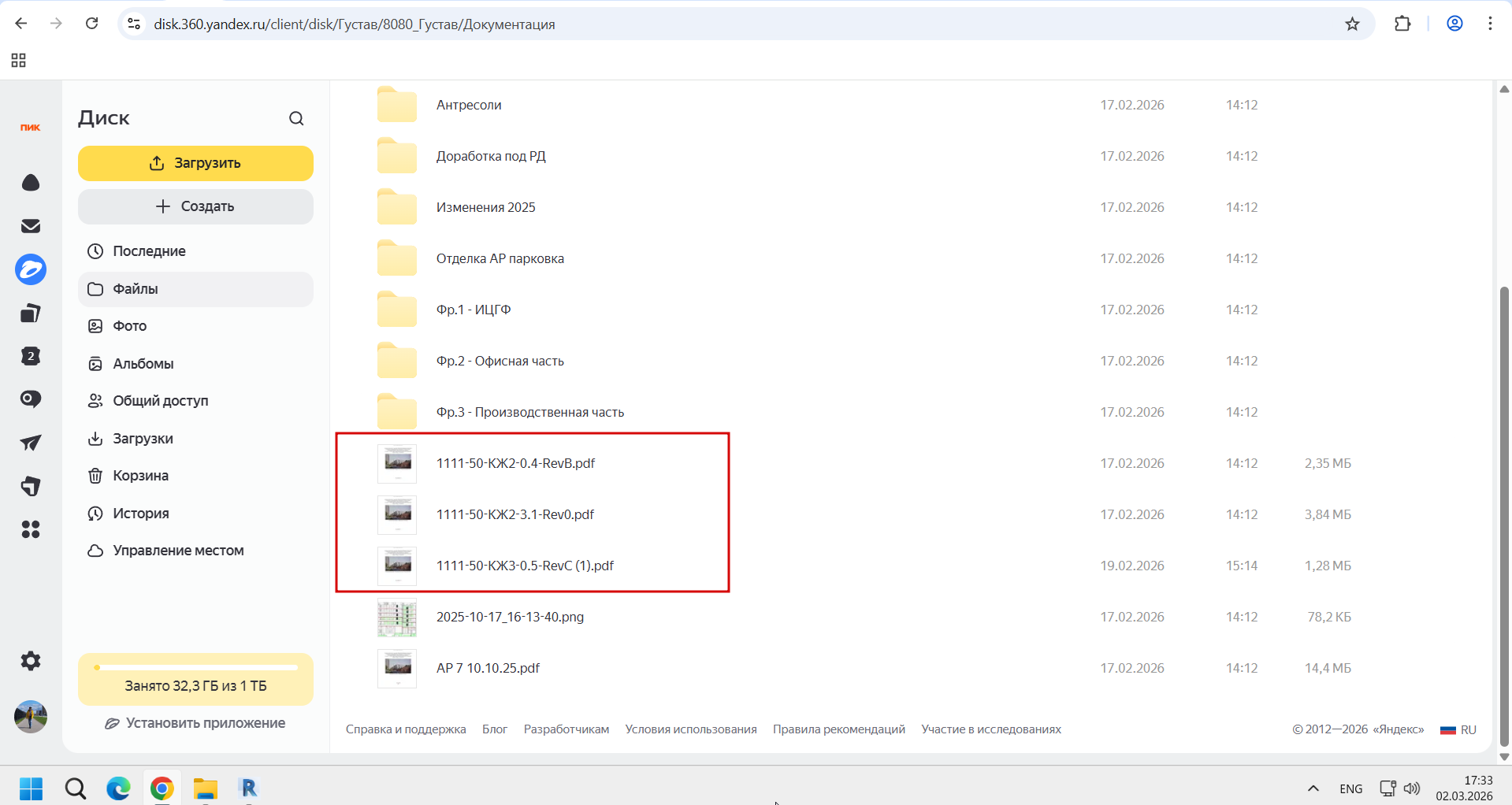Open the apps grid in the bookmarks bar
The width and height of the screenshot is (1512, 805).
[19, 61]
